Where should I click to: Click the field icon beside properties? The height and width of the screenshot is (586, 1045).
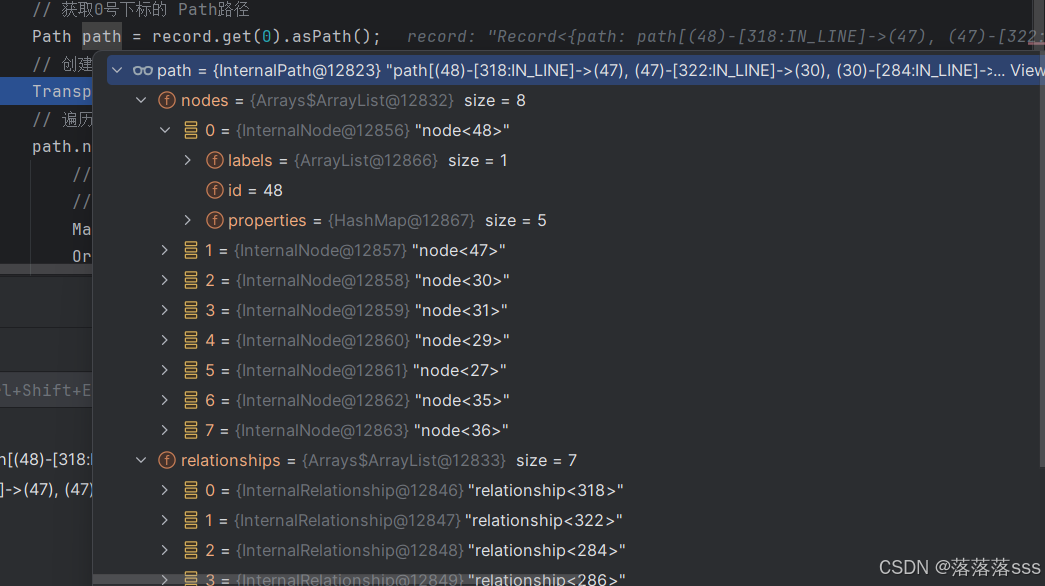[214, 220]
